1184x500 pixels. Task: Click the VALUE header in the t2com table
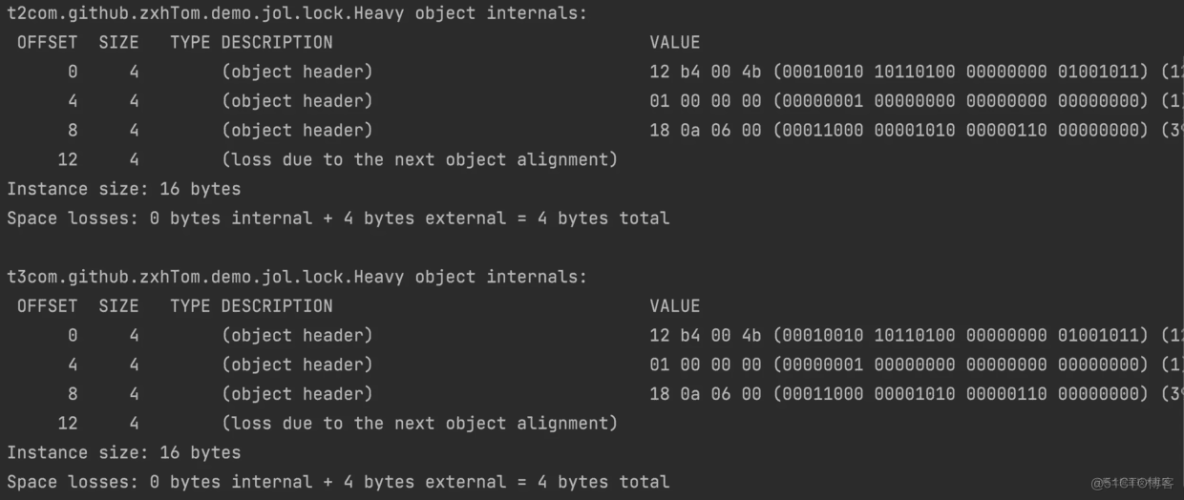pyautogui.click(x=675, y=43)
